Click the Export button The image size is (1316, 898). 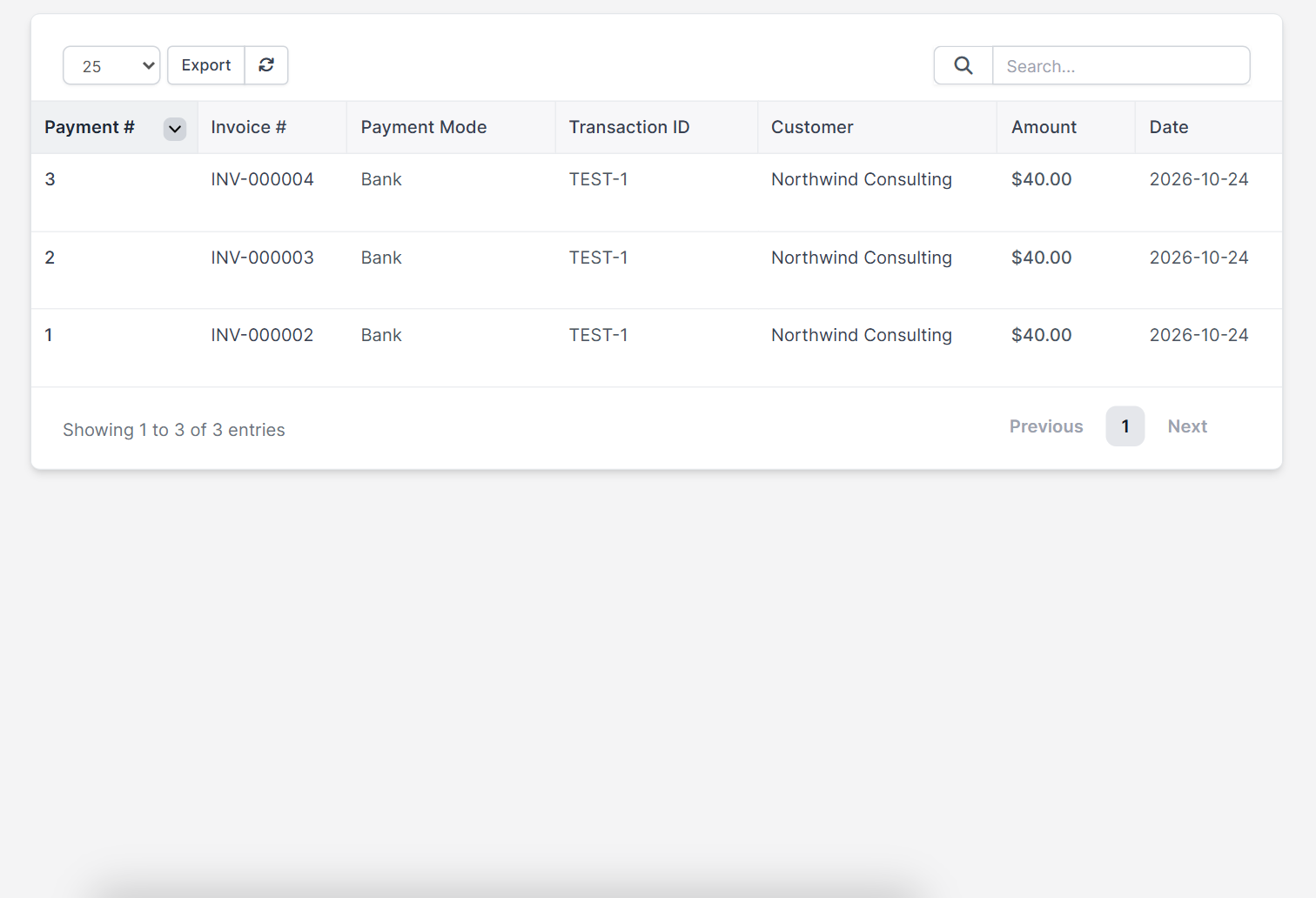pos(206,65)
